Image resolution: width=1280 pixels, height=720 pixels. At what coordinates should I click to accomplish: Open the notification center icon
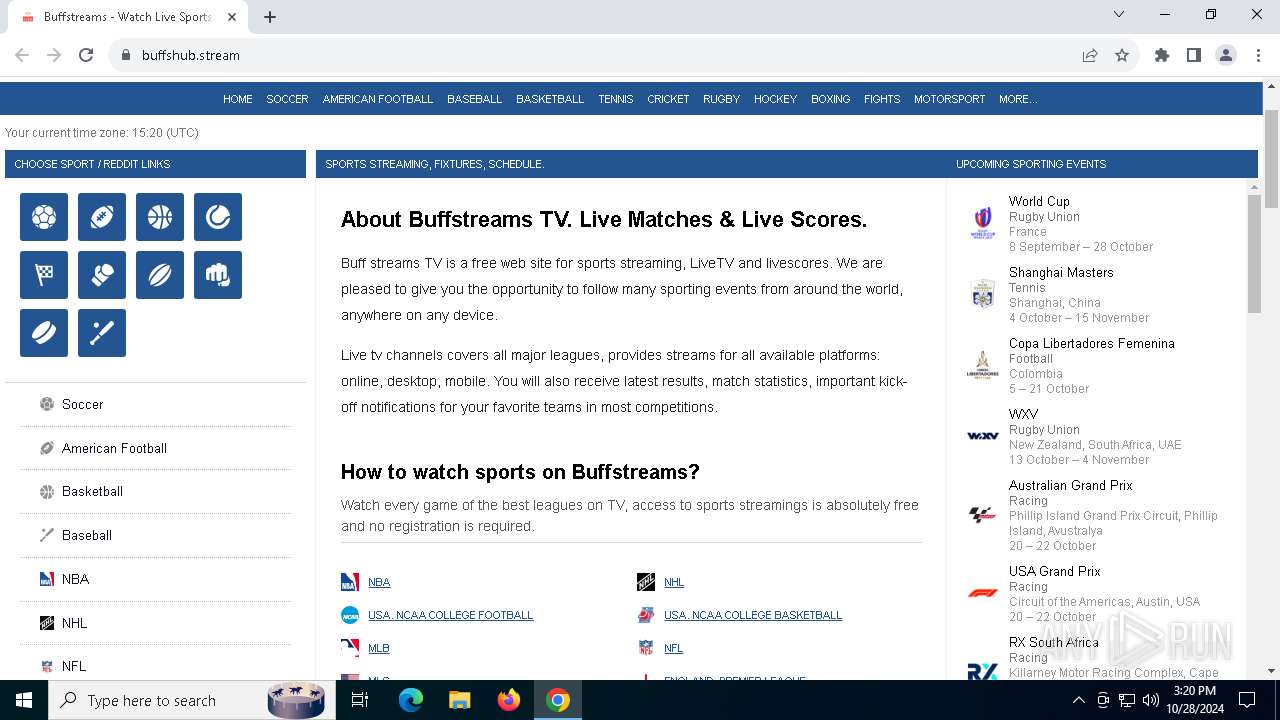[x=1247, y=700]
